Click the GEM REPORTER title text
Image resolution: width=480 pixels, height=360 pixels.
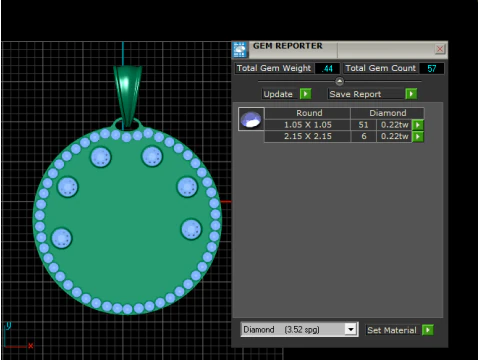[288, 46]
